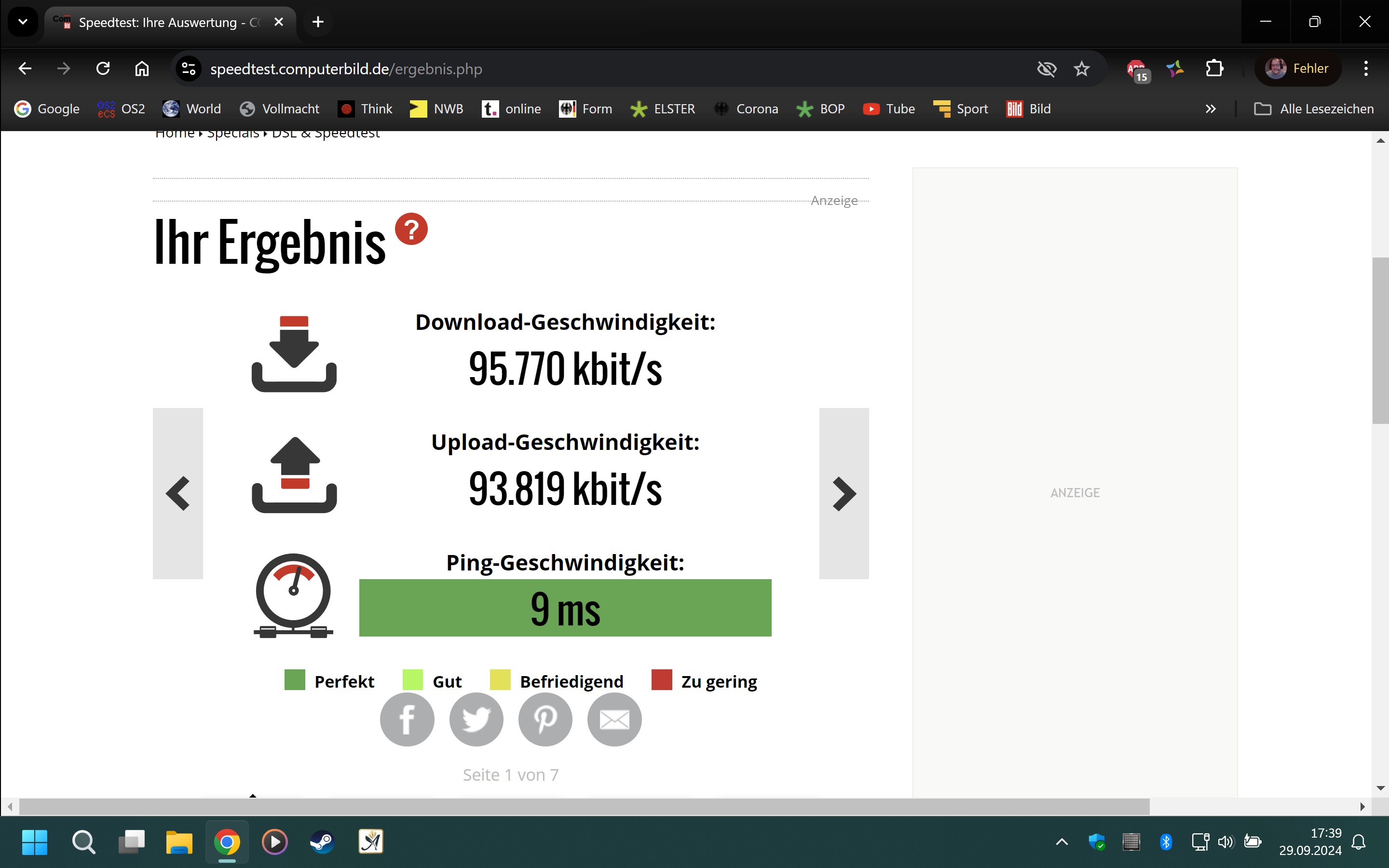Open Windows taskbar search

[x=84, y=842]
